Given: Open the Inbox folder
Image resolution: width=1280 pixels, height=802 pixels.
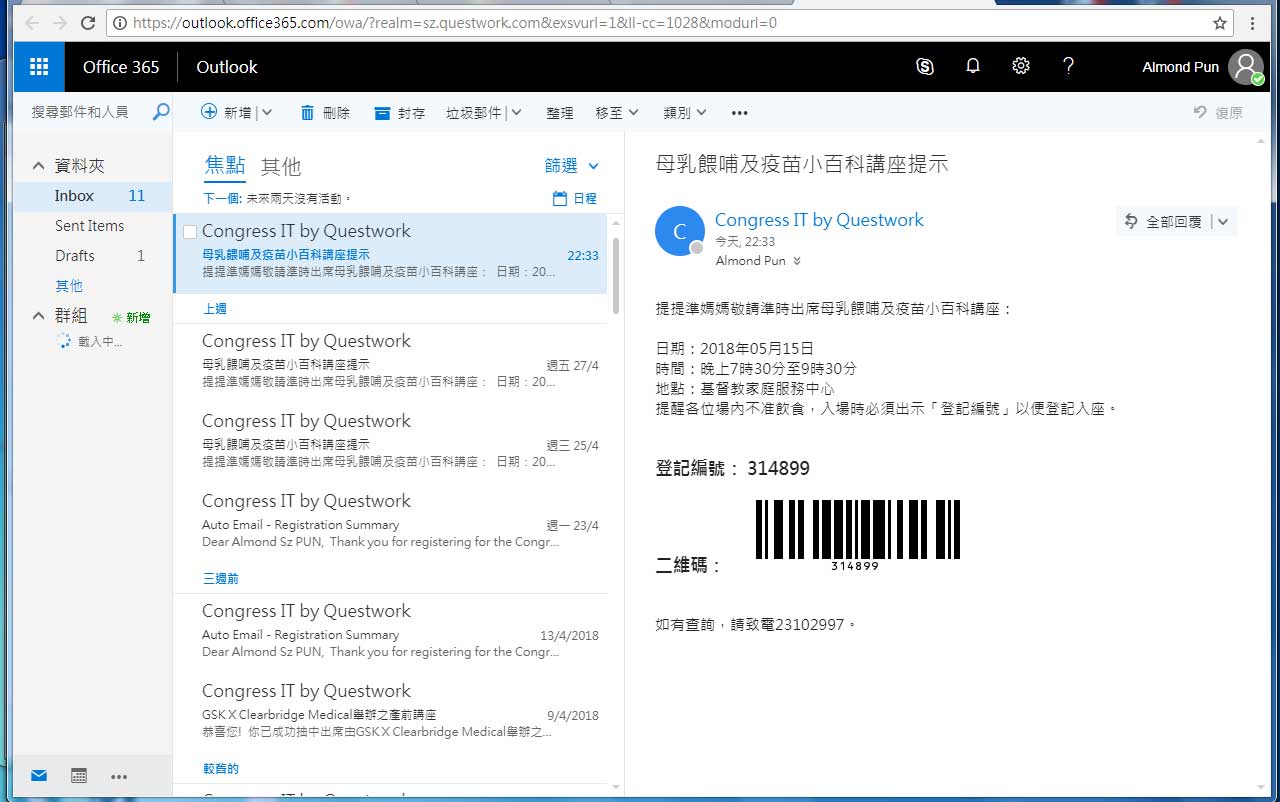Looking at the screenshot, I should [x=93, y=196].
